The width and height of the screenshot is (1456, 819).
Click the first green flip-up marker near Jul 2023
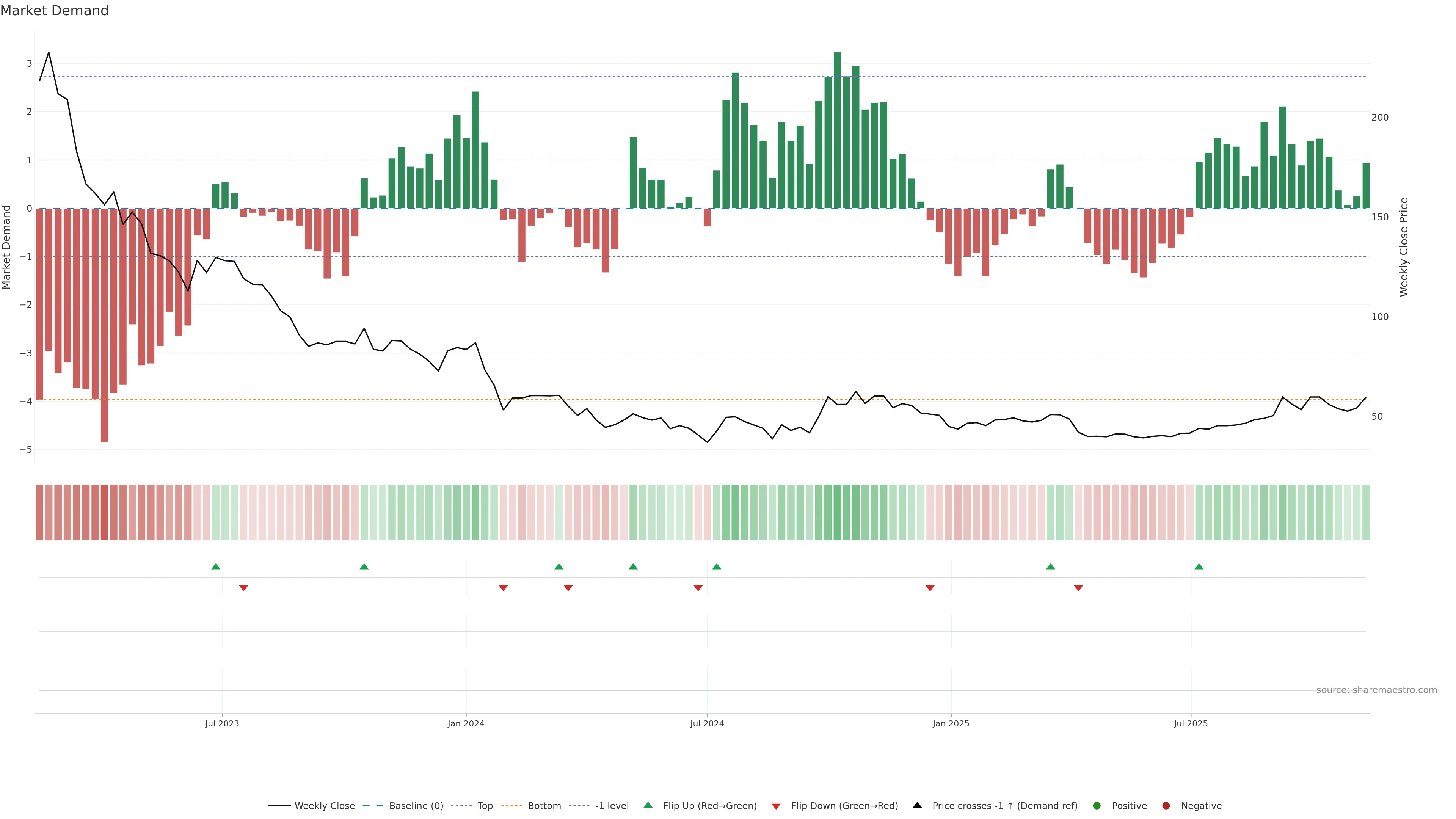click(x=215, y=567)
